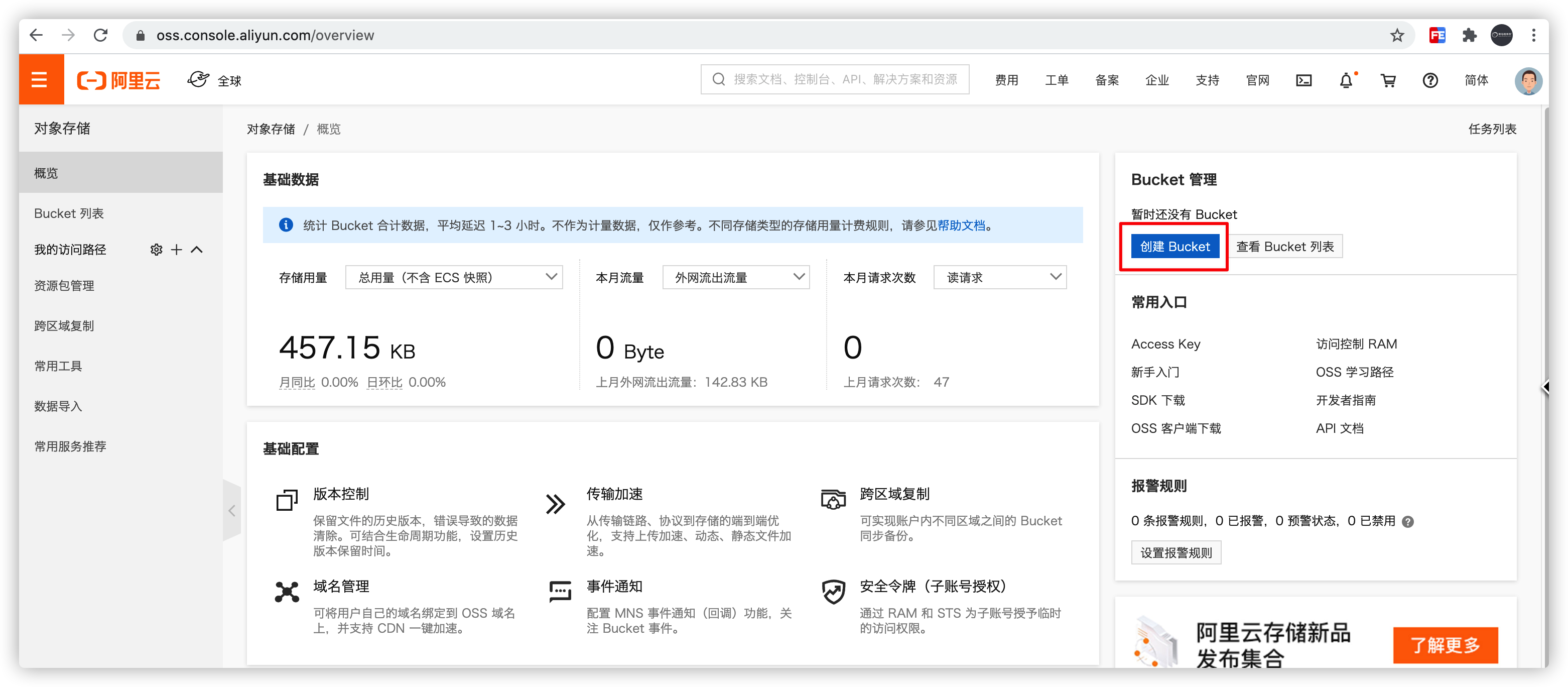
Task: Select the 域名管理 icon
Action: (x=286, y=592)
